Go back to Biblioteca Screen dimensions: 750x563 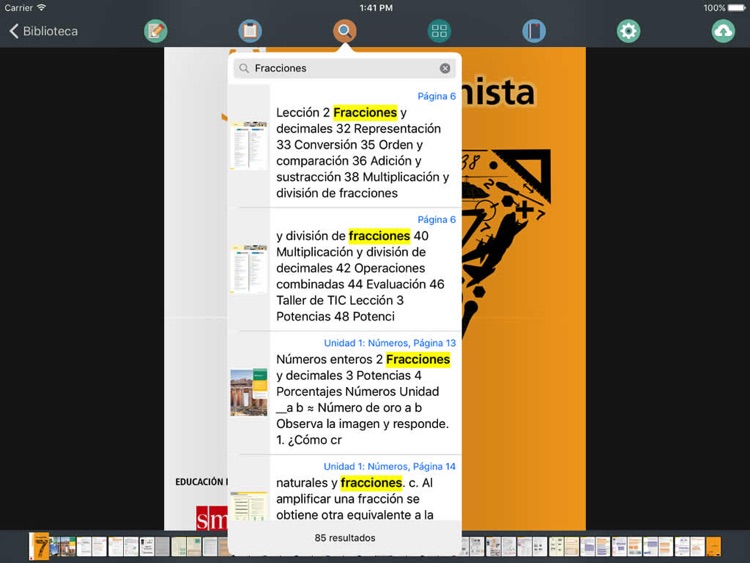(x=44, y=31)
